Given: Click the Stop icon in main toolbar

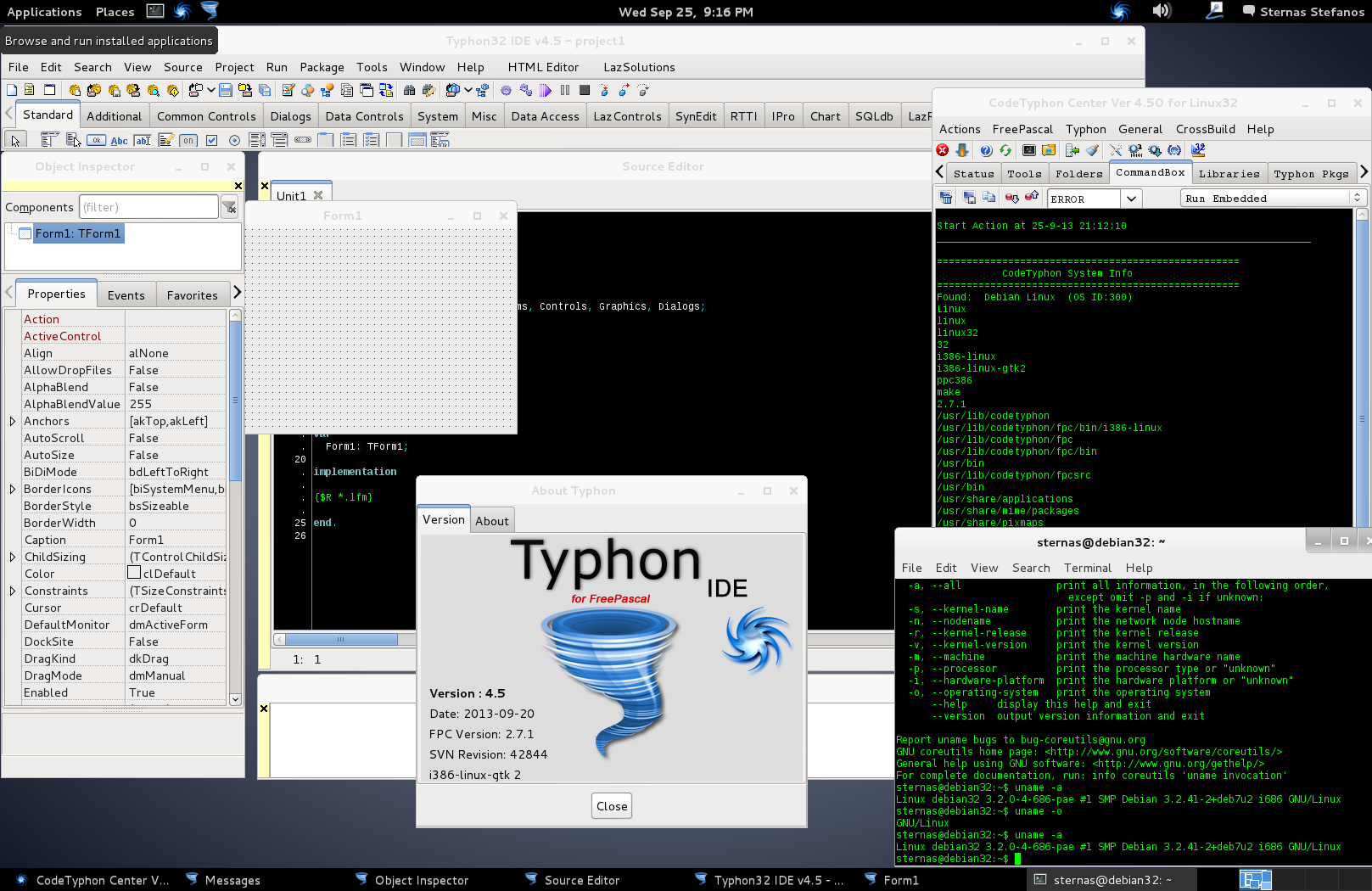Looking at the screenshot, I should [585, 90].
